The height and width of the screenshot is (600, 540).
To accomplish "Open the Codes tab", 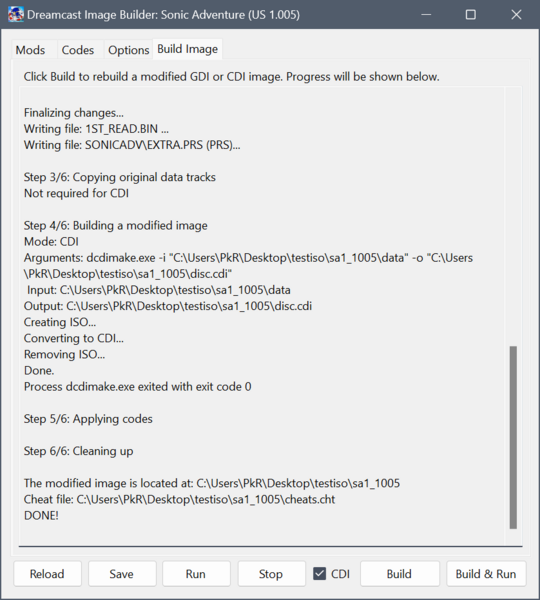I will click(78, 50).
